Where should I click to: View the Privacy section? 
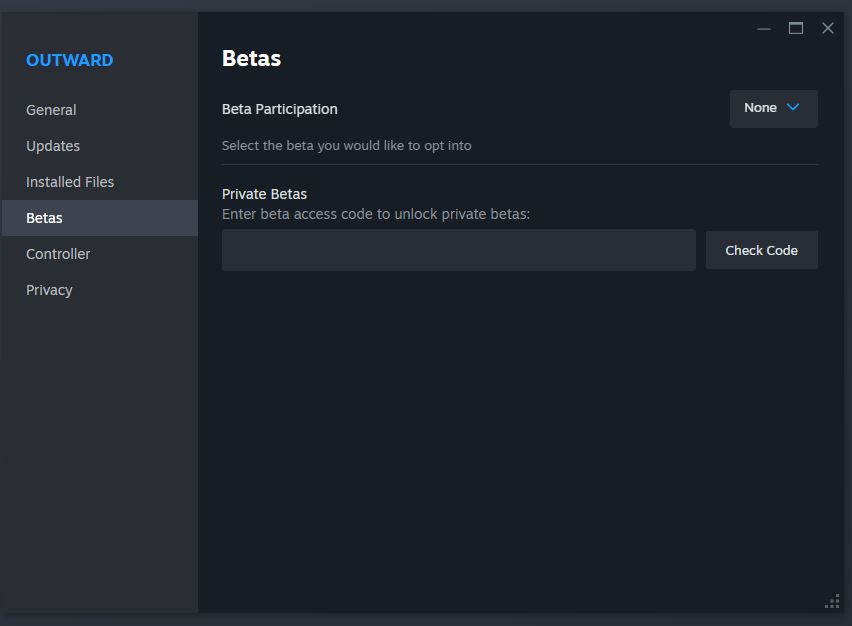(48, 290)
